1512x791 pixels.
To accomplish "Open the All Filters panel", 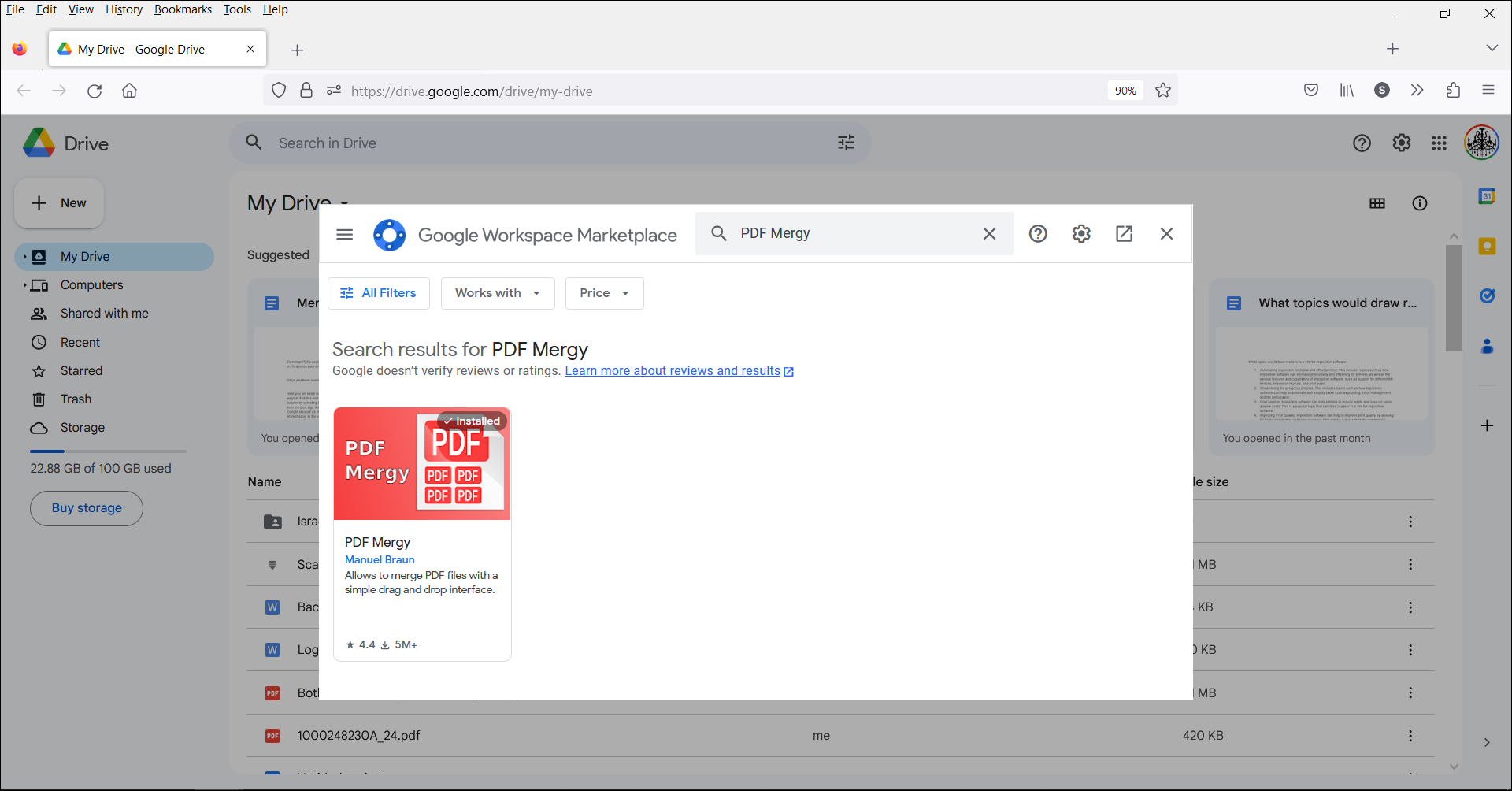I will [379, 293].
